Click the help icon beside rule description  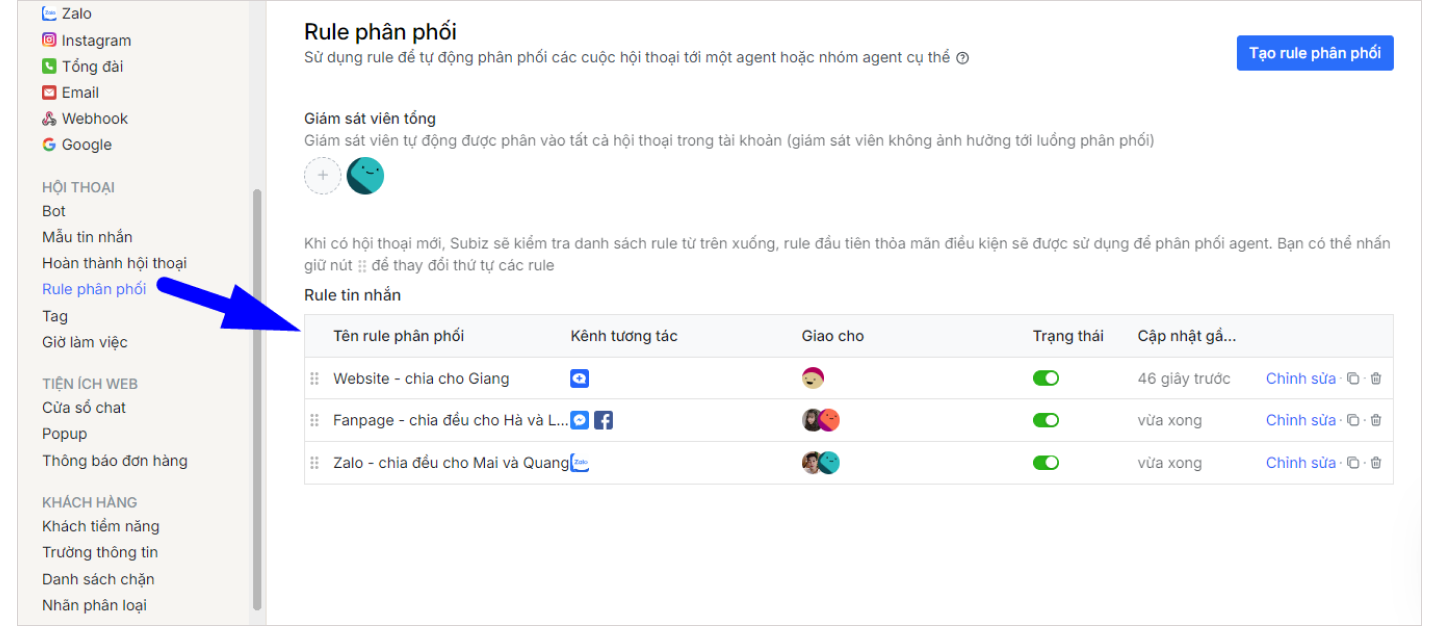(x=962, y=58)
